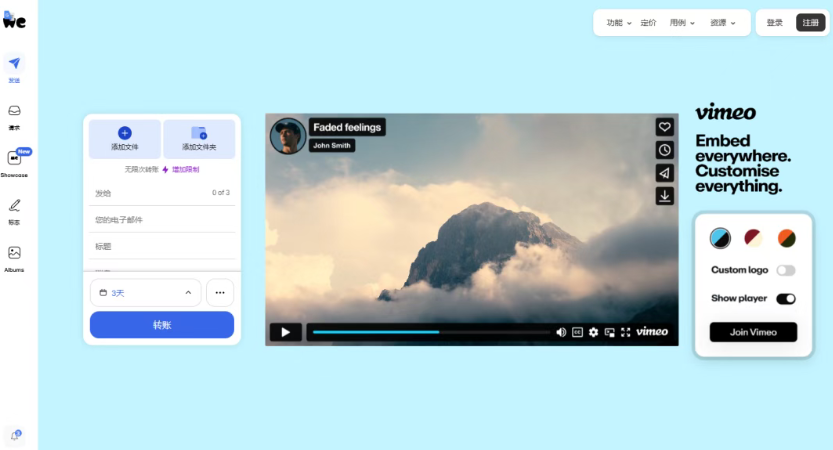Select the maroon and cream color swatch

[x=753, y=238]
